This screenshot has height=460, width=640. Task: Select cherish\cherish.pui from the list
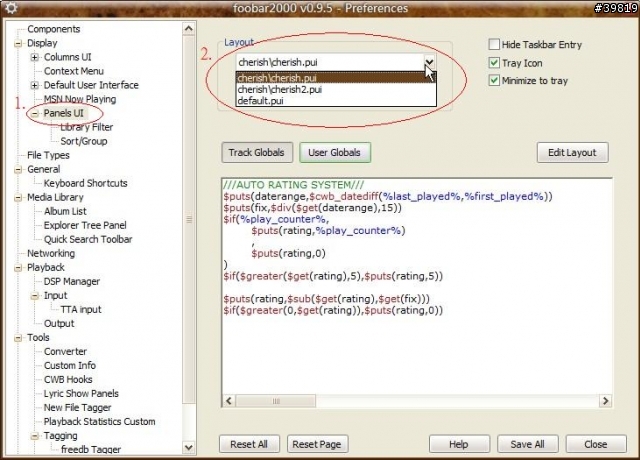[x=336, y=78]
